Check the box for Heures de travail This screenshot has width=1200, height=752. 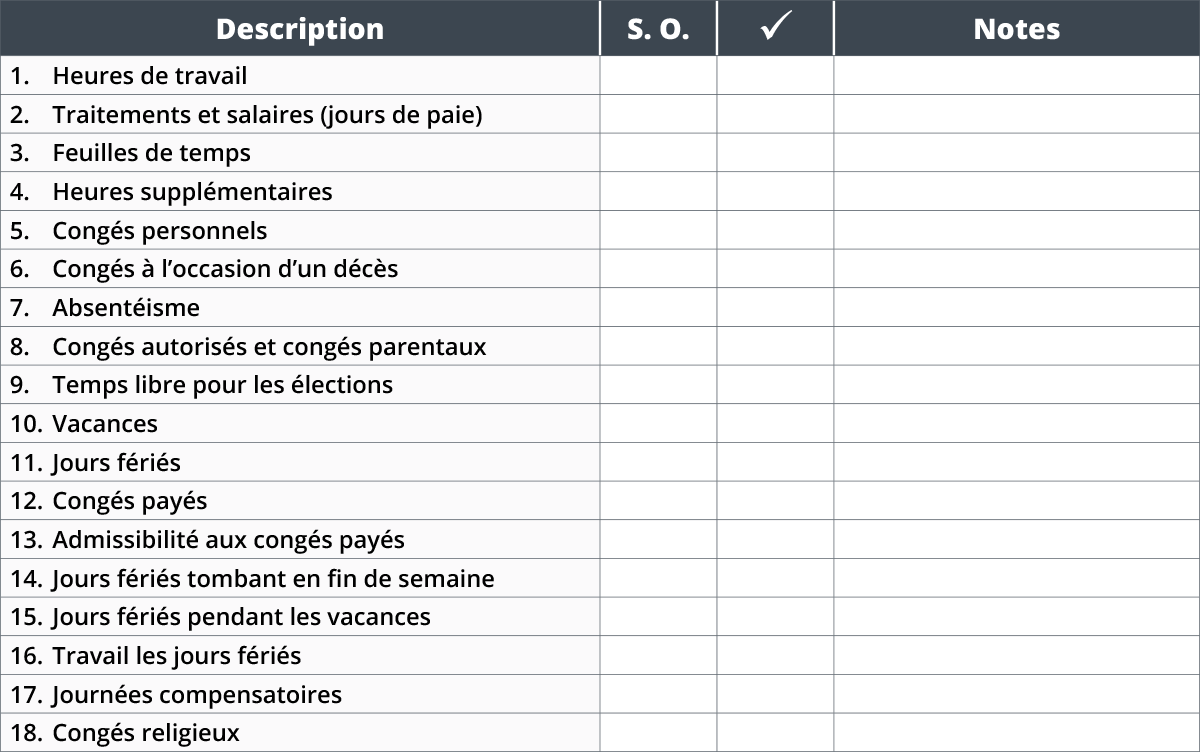(775, 75)
